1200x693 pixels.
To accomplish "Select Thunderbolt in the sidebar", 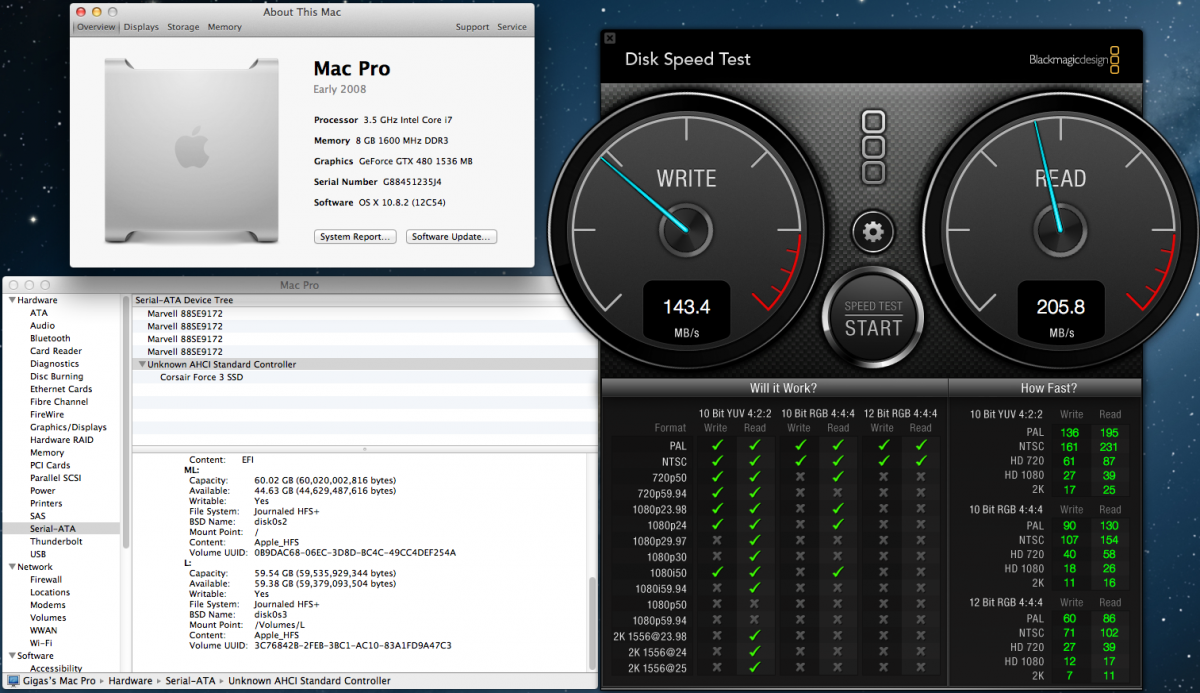I will point(56,541).
